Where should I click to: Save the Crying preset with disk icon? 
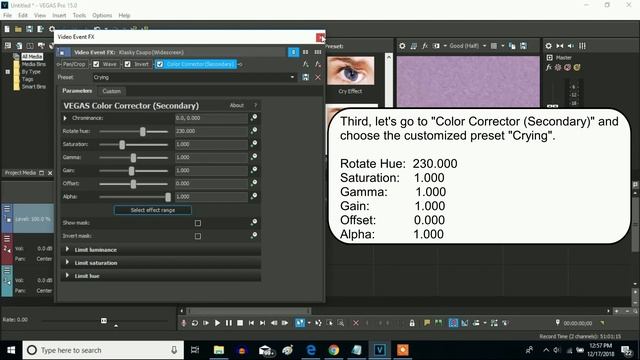tap(305, 77)
